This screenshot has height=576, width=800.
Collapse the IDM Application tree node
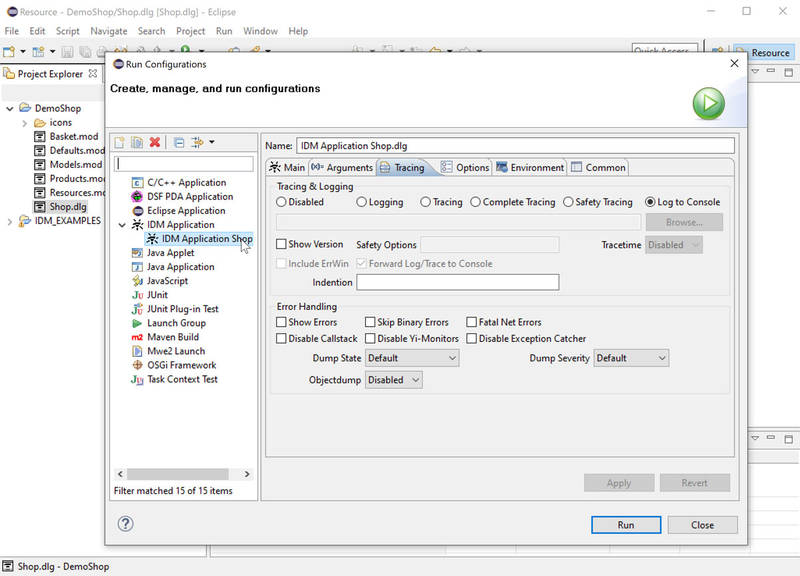[x=122, y=225]
